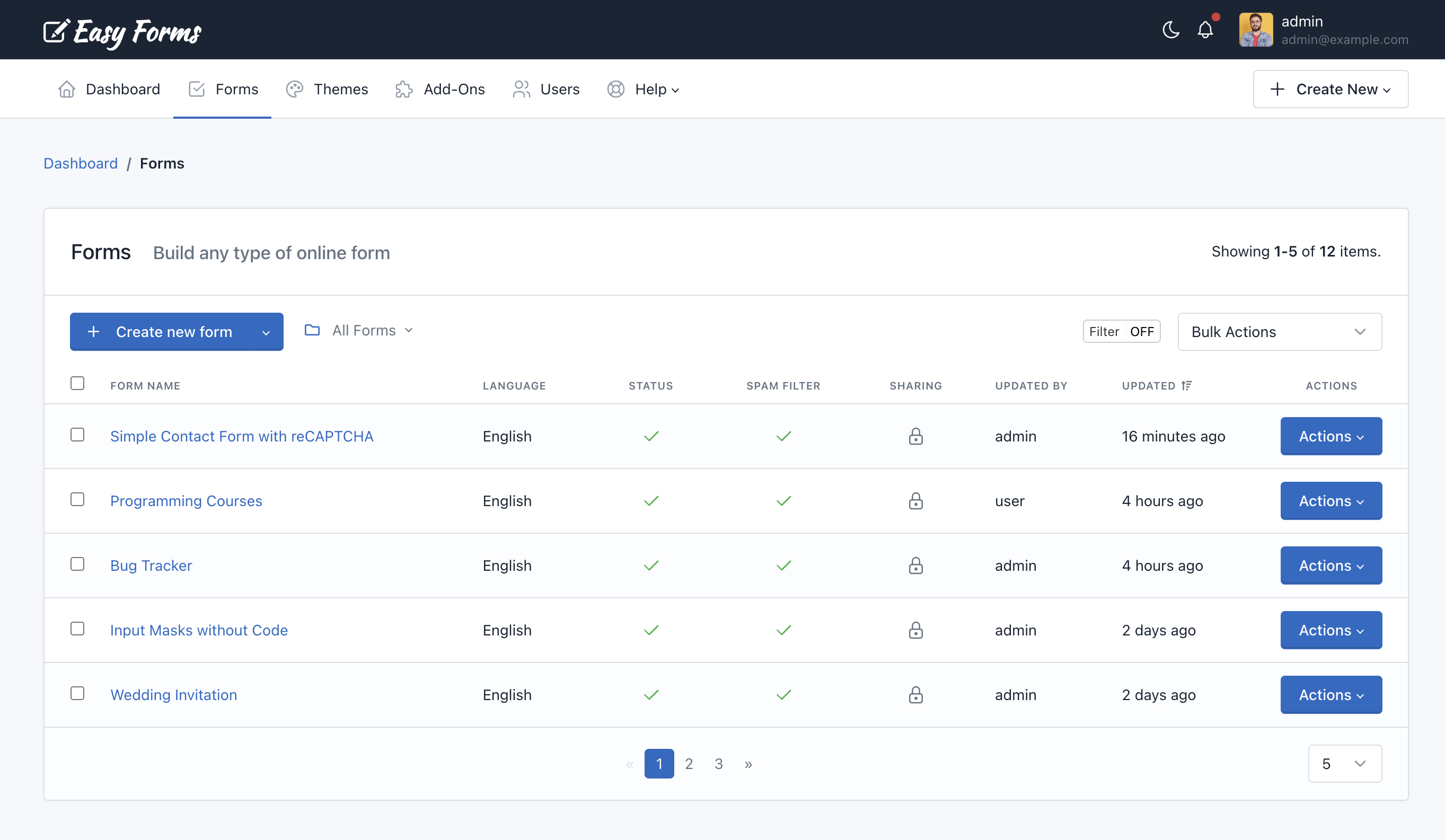Click the Forms checklist icon
The width and height of the screenshot is (1445, 840).
196,88
